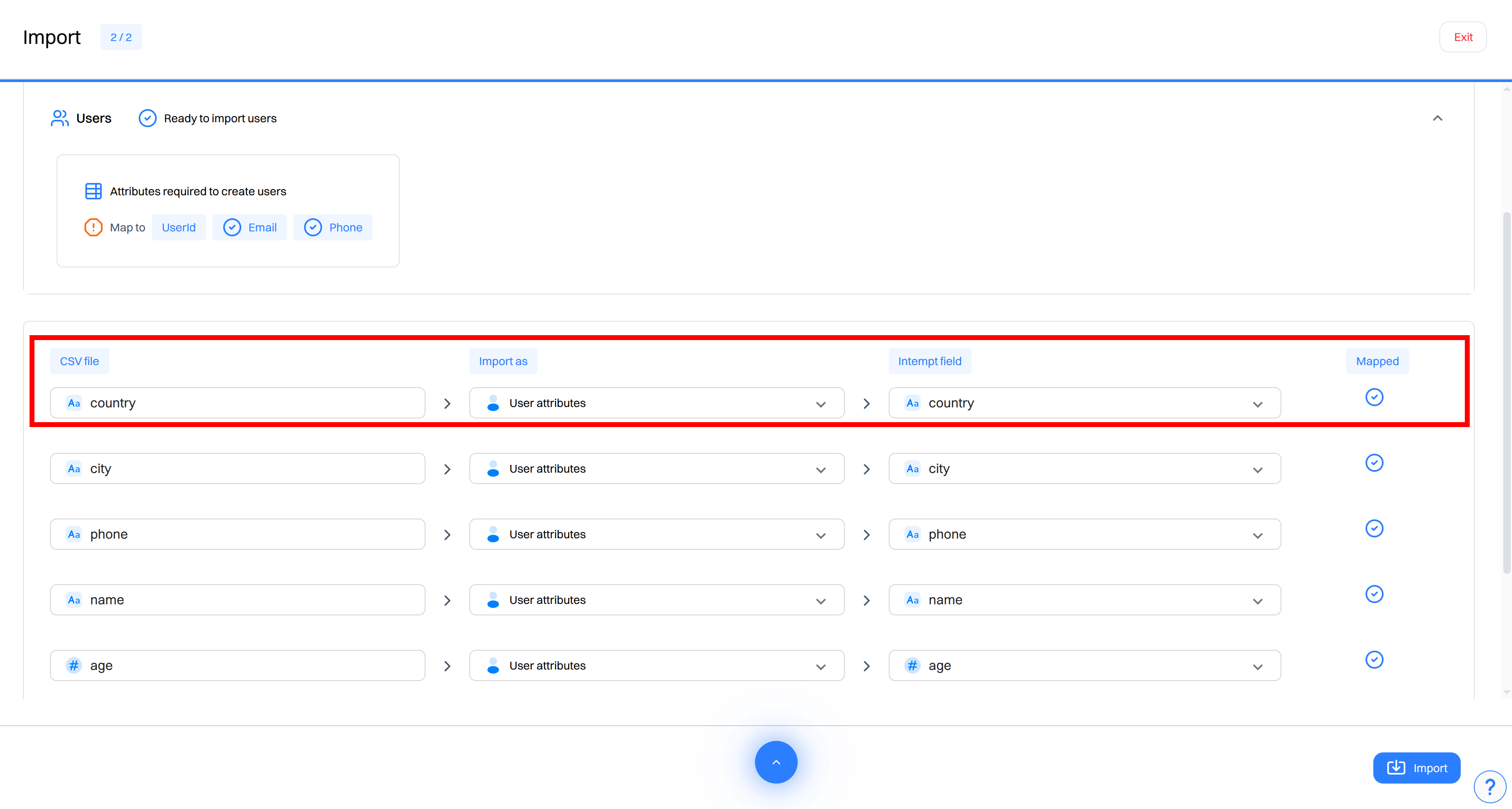Click the mapped checkmark for age row
The width and height of the screenshot is (1512, 809).
coord(1374,660)
